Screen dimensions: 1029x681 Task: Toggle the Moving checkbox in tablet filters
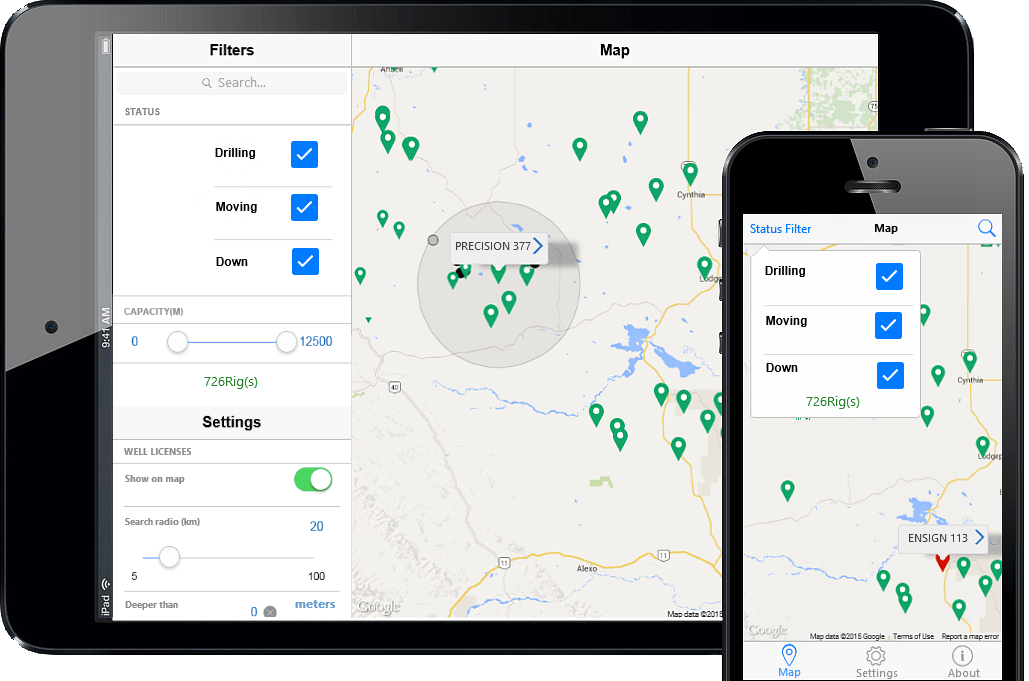[305, 207]
